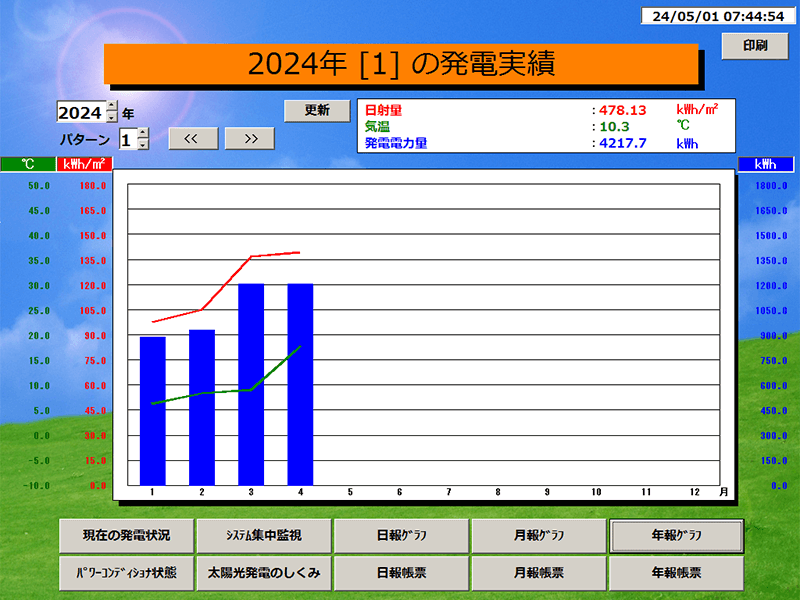Click the パターン input field showing 1
Screen dimensions: 800x600
128,139
